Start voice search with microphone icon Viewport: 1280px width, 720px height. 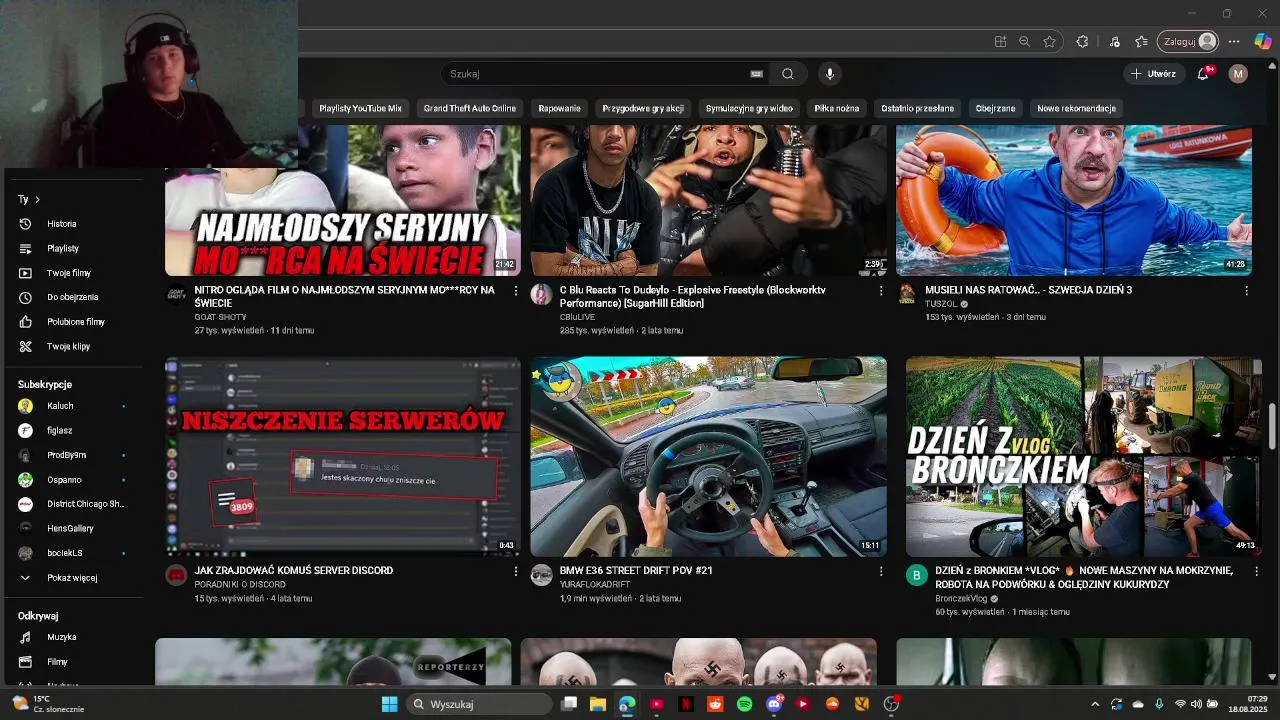[x=829, y=74]
